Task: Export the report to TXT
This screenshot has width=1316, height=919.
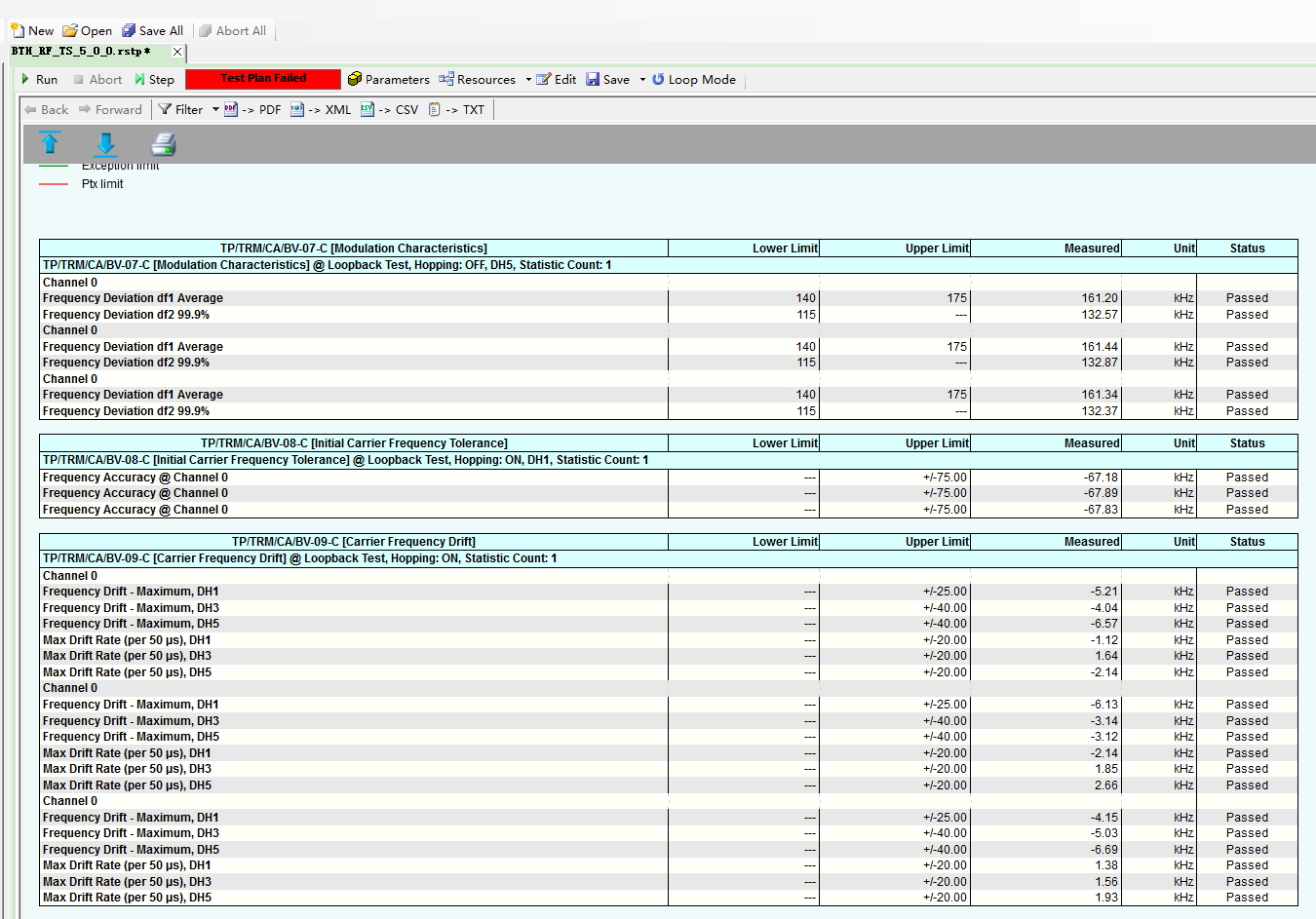Action: [456, 110]
